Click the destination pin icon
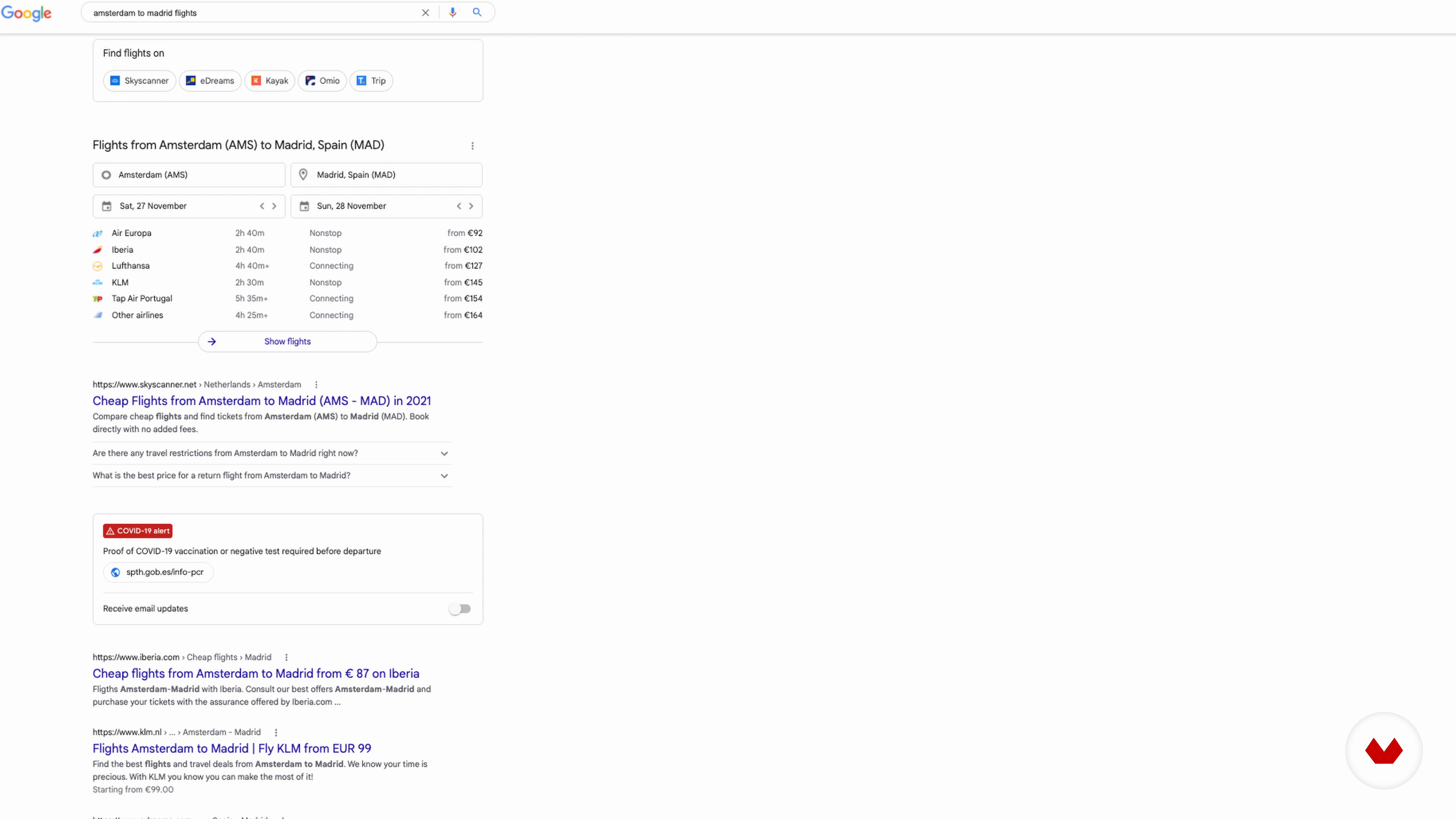This screenshot has height=819, width=1456. pyautogui.click(x=303, y=175)
